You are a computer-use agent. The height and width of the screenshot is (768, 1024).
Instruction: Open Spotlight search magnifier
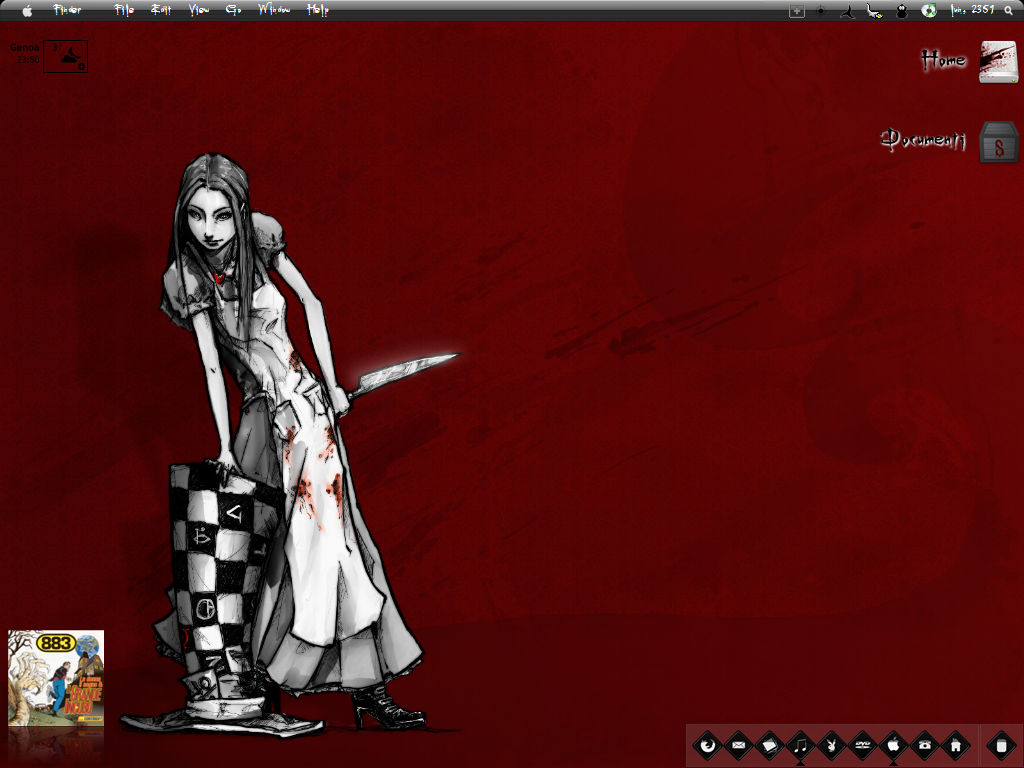click(x=1010, y=10)
